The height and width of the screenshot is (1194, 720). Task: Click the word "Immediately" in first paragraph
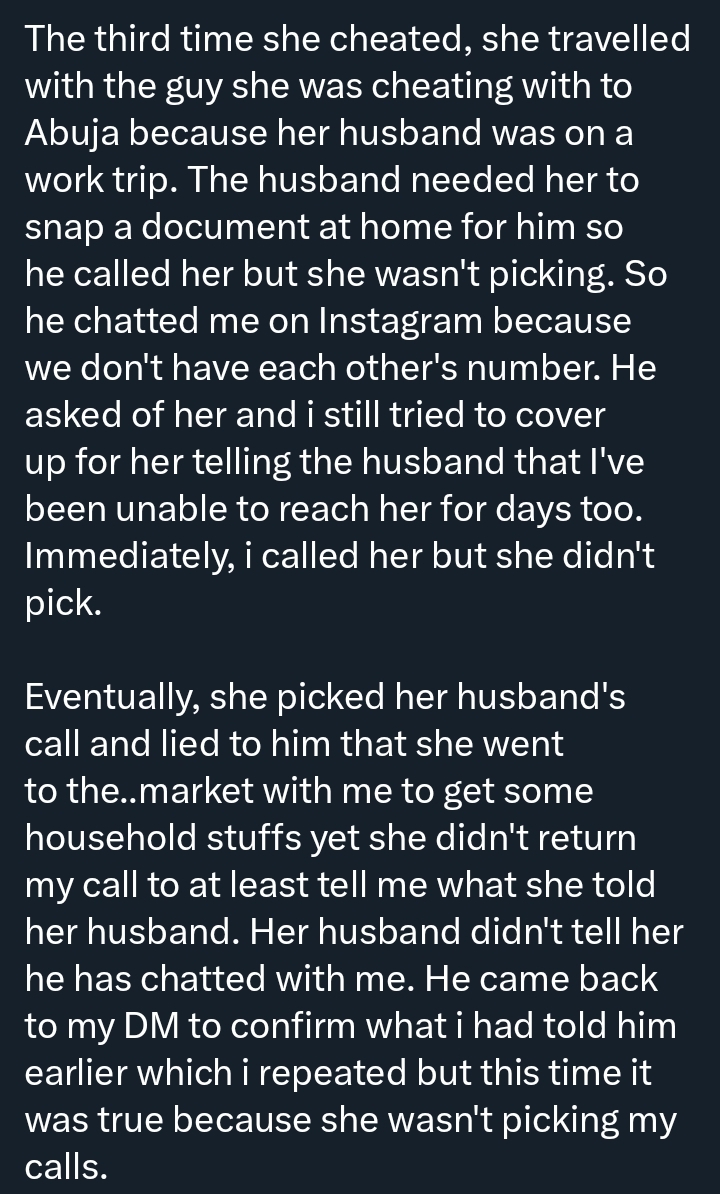[124, 557]
